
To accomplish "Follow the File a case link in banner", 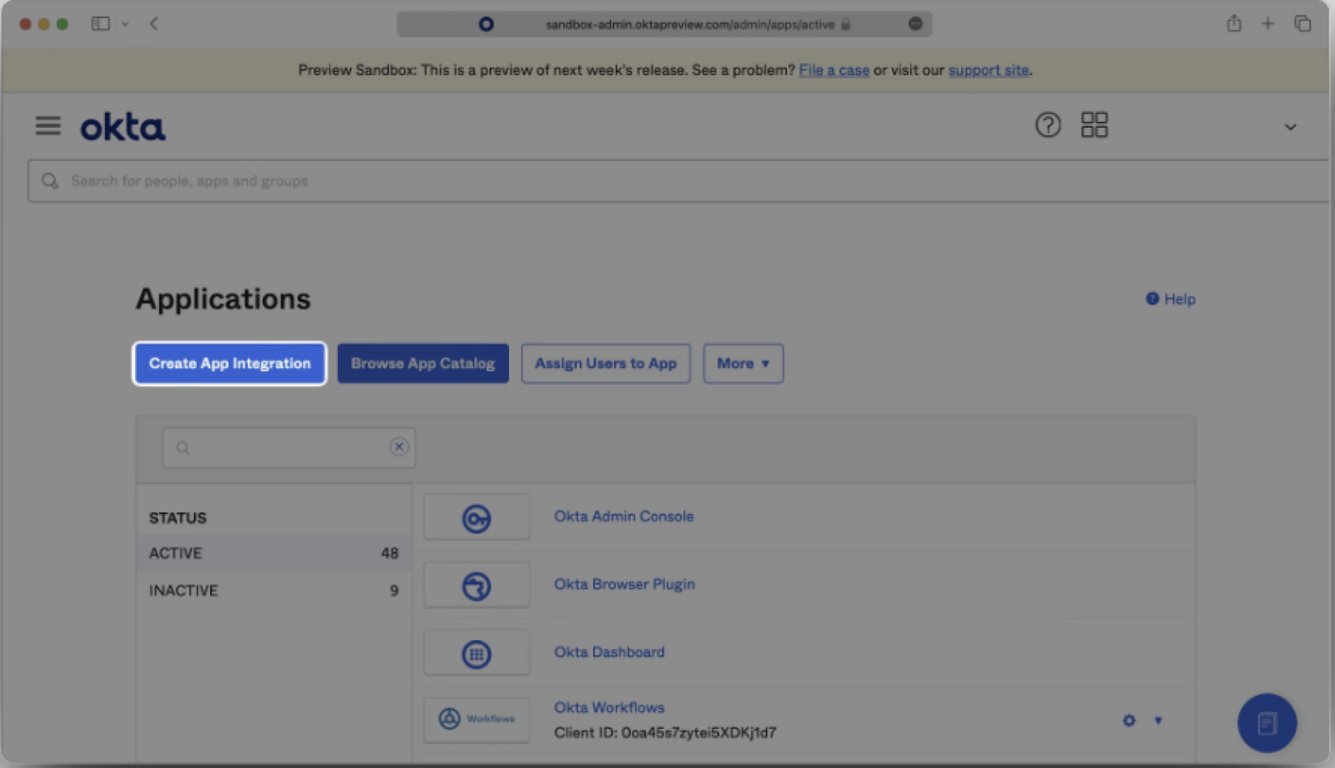I will 834,70.
